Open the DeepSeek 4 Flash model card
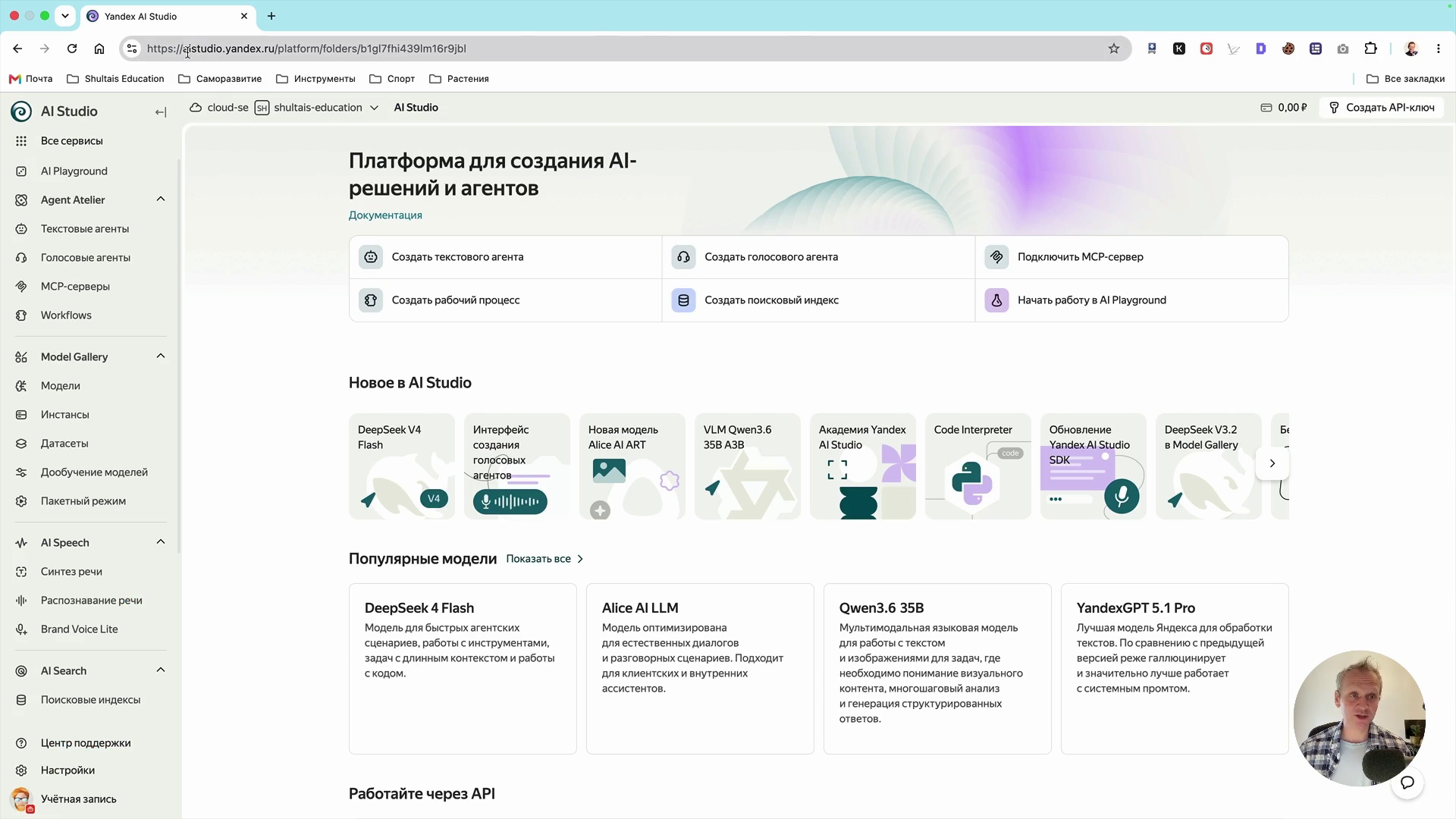 coord(463,669)
